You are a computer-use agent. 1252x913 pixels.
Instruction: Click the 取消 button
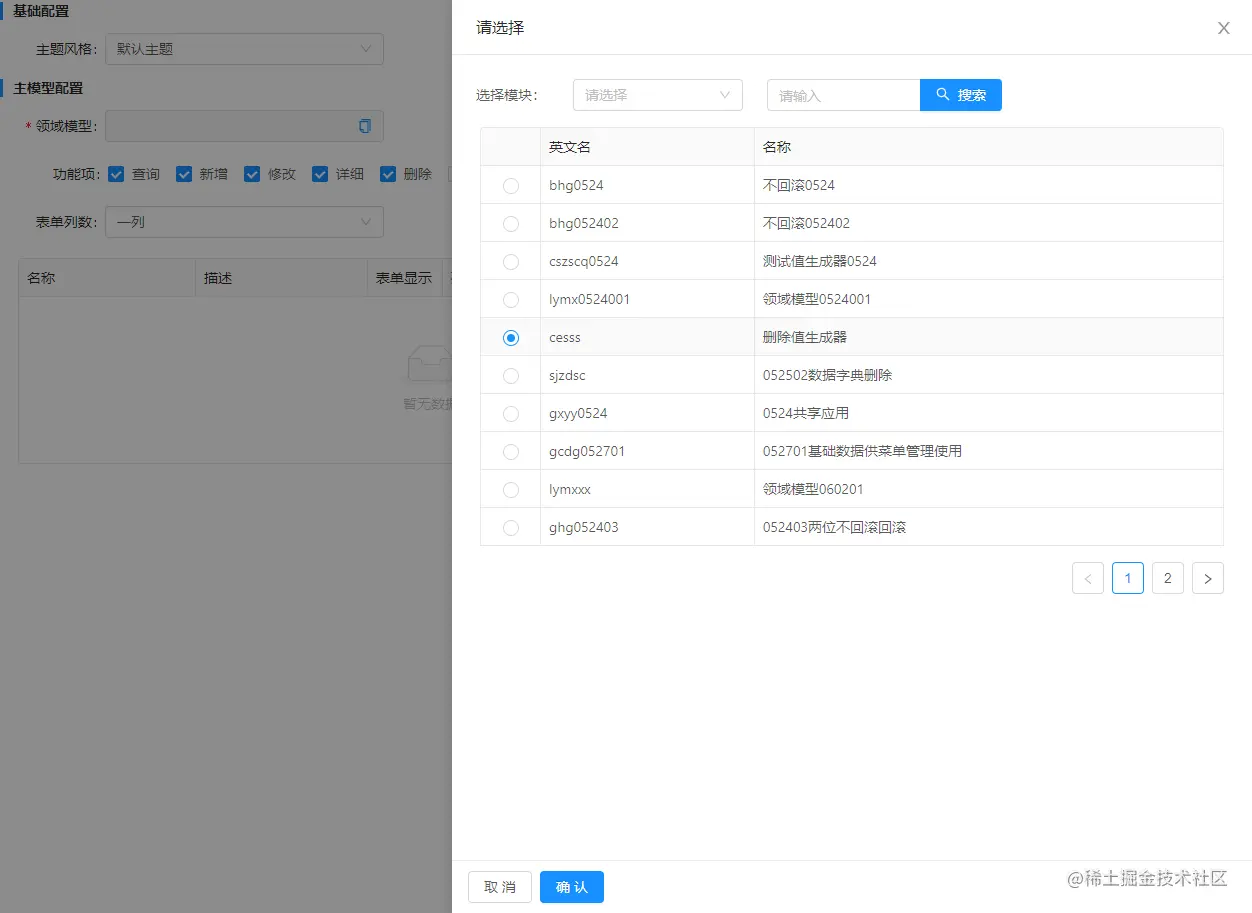point(500,887)
